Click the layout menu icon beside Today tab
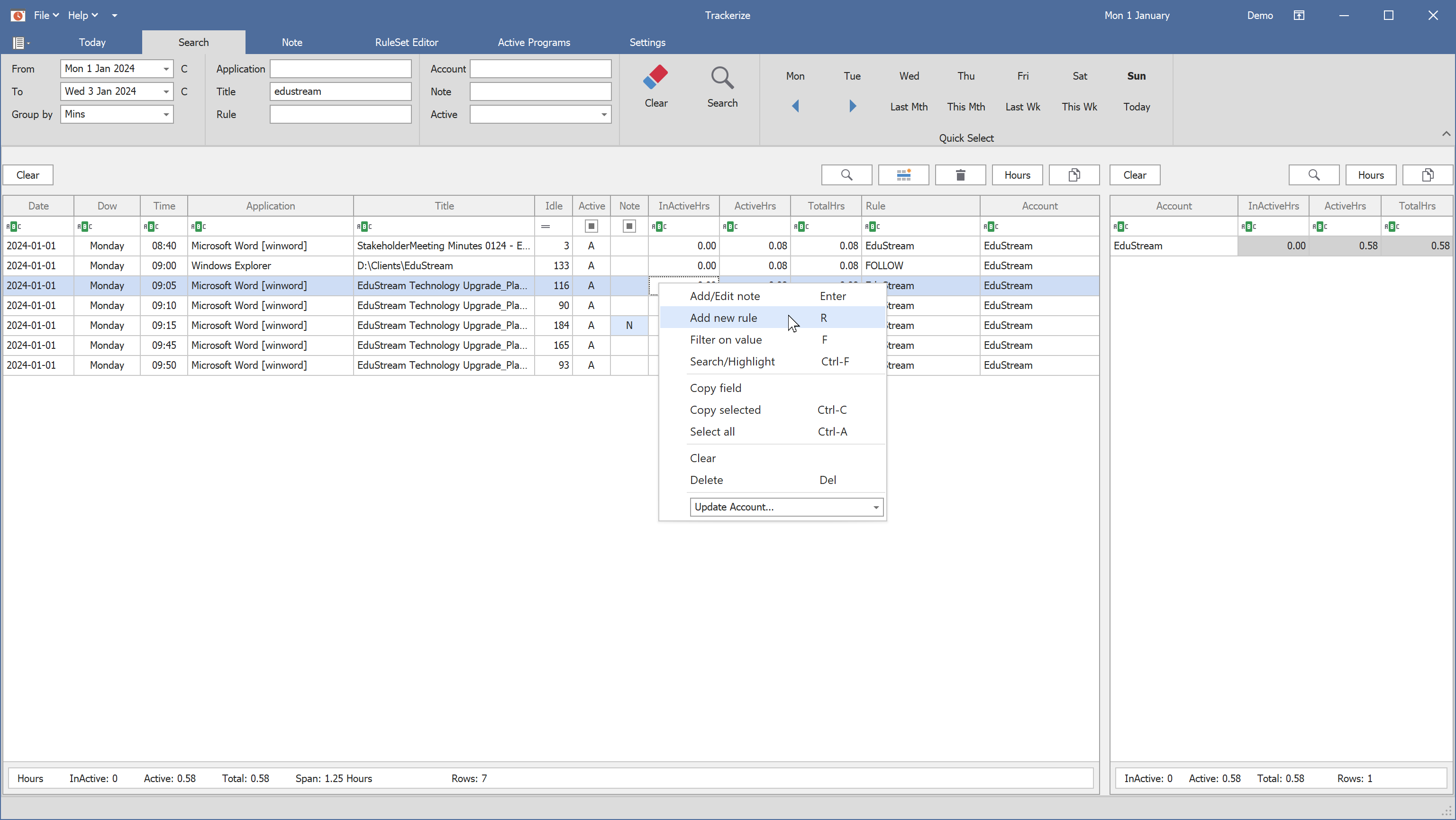 pyautogui.click(x=20, y=42)
